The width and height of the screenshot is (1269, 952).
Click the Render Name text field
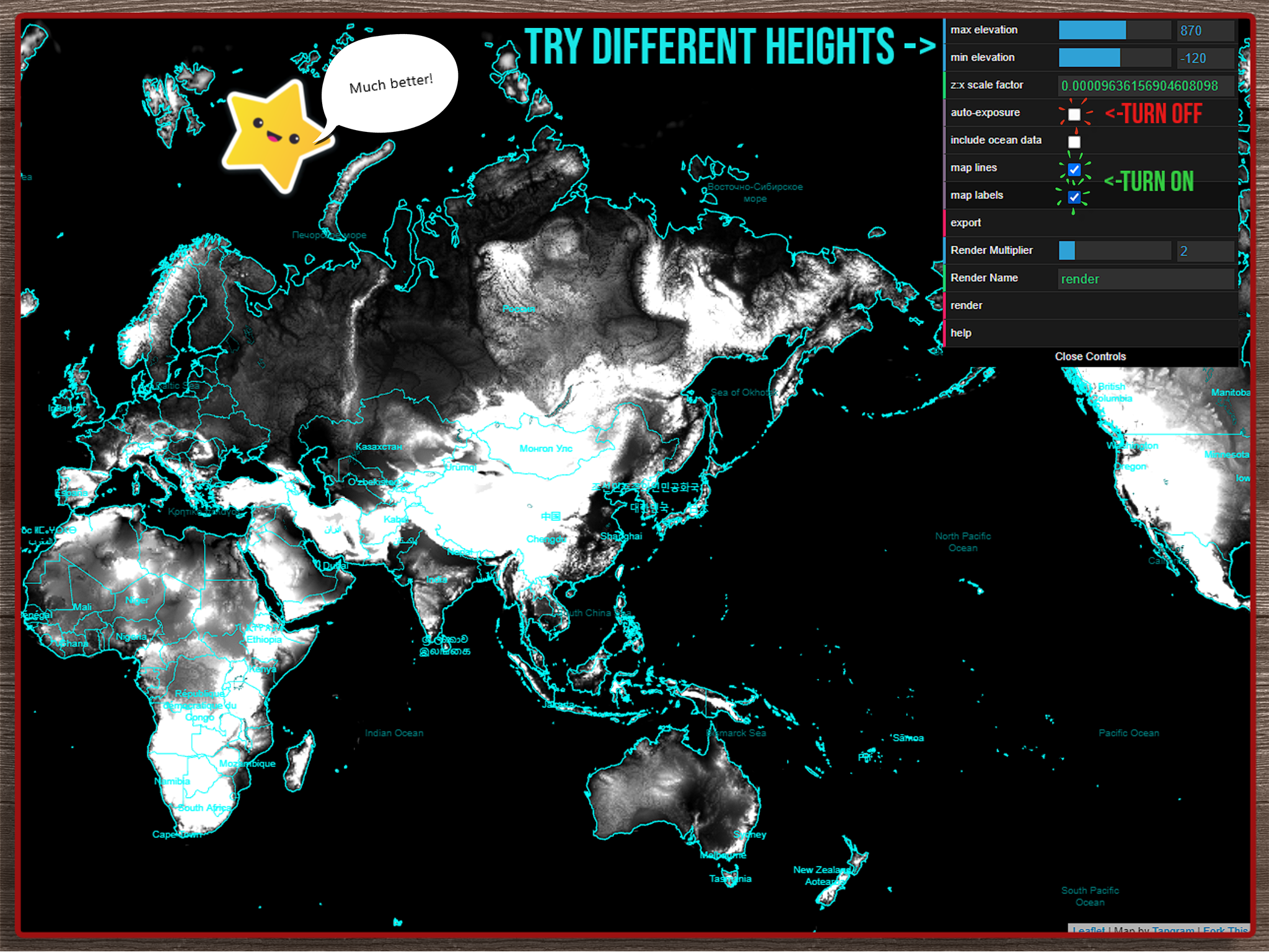(1145, 279)
